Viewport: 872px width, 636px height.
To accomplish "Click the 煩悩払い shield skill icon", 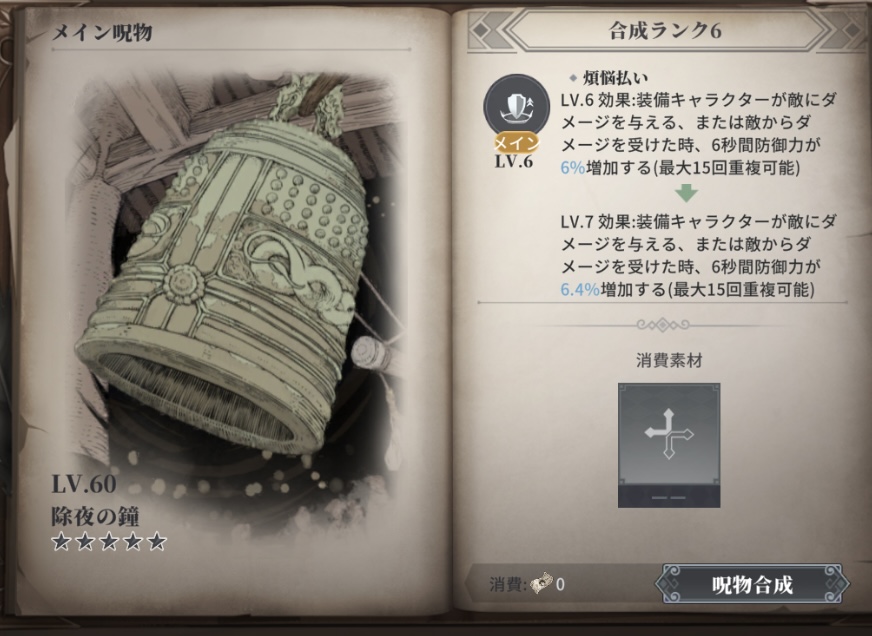I will [x=516, y=107].
